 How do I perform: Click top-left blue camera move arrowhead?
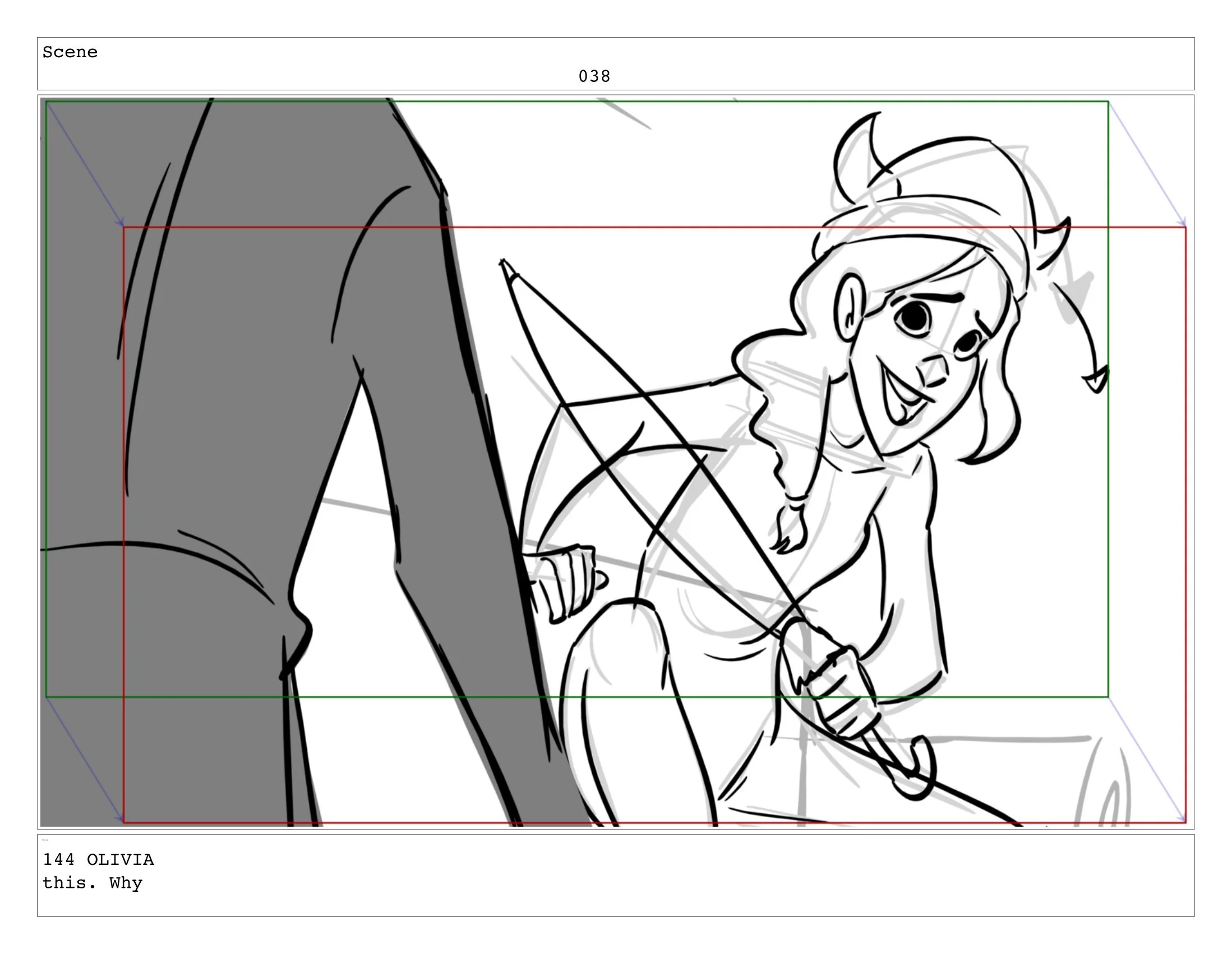click(121, 223)
